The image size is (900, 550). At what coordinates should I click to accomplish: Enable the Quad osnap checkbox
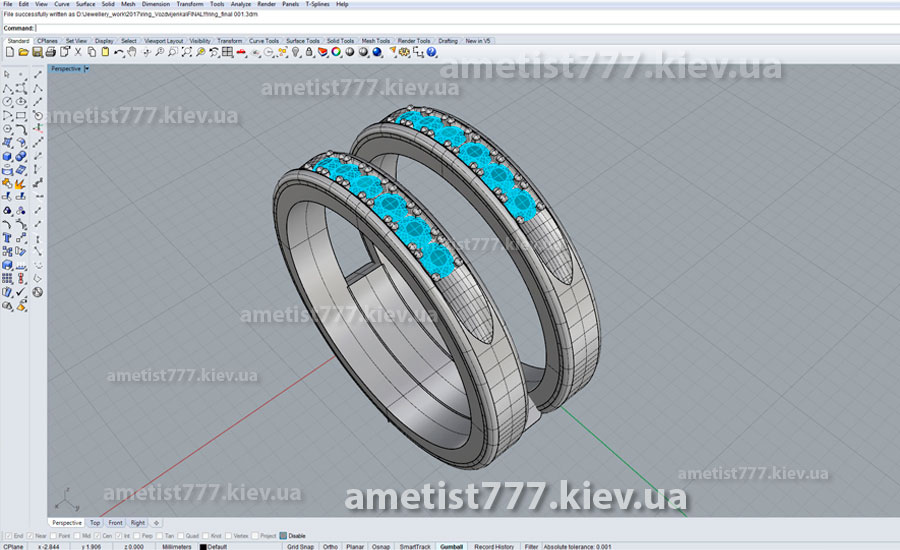pyautogui.click(x=180, y=536)
